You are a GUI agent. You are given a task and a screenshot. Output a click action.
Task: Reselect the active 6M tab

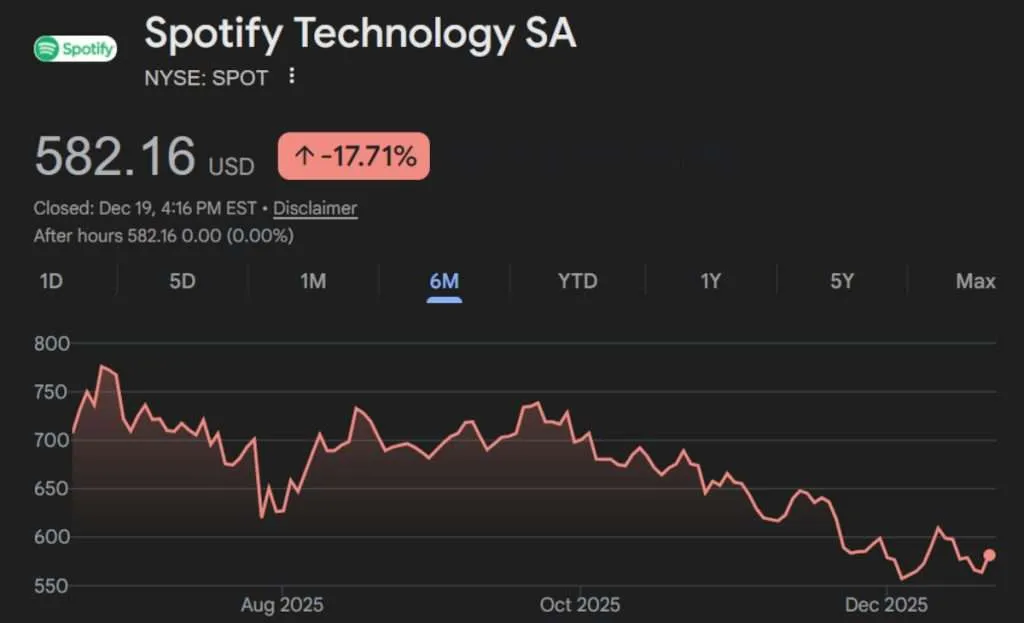(445, 282)
